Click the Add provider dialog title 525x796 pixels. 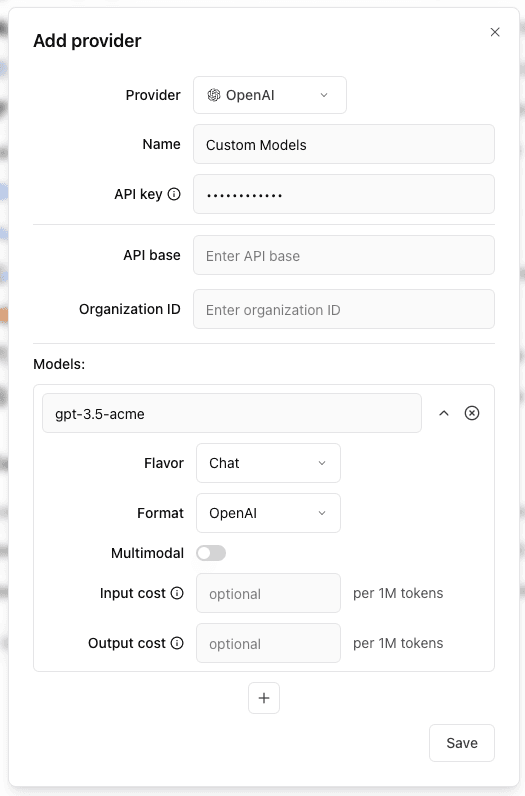pos(87,41)
